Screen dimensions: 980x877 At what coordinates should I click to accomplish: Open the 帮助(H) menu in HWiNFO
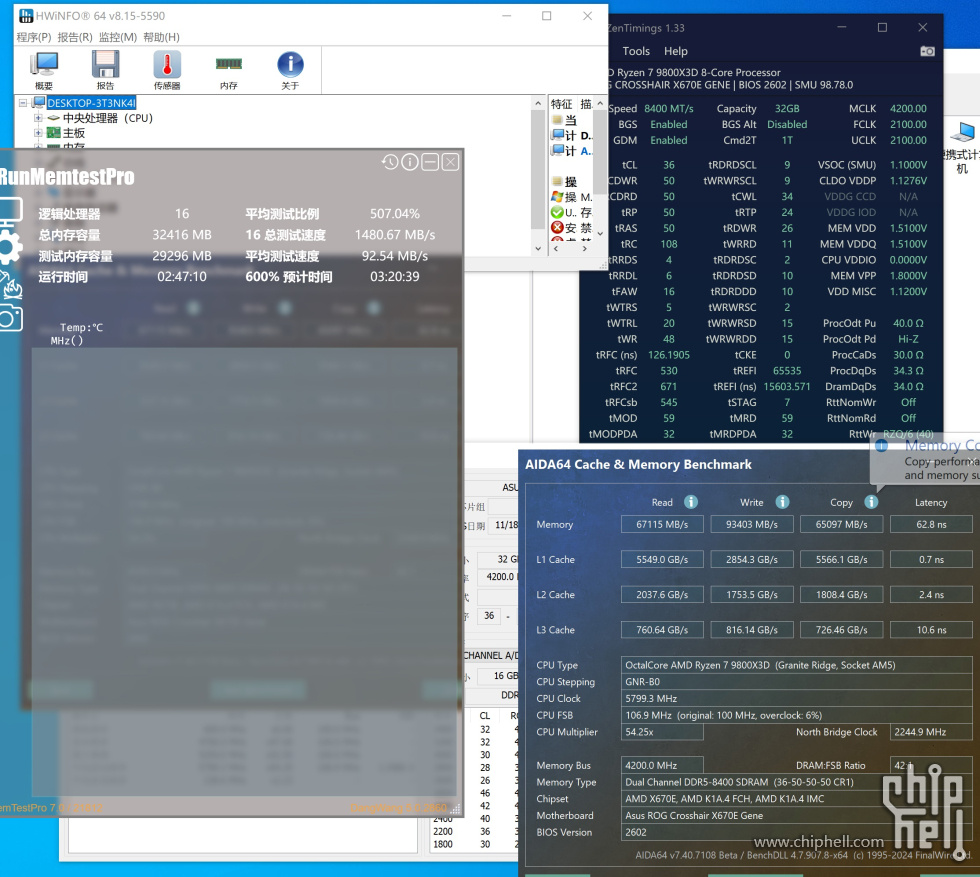[x=161, y=38]
